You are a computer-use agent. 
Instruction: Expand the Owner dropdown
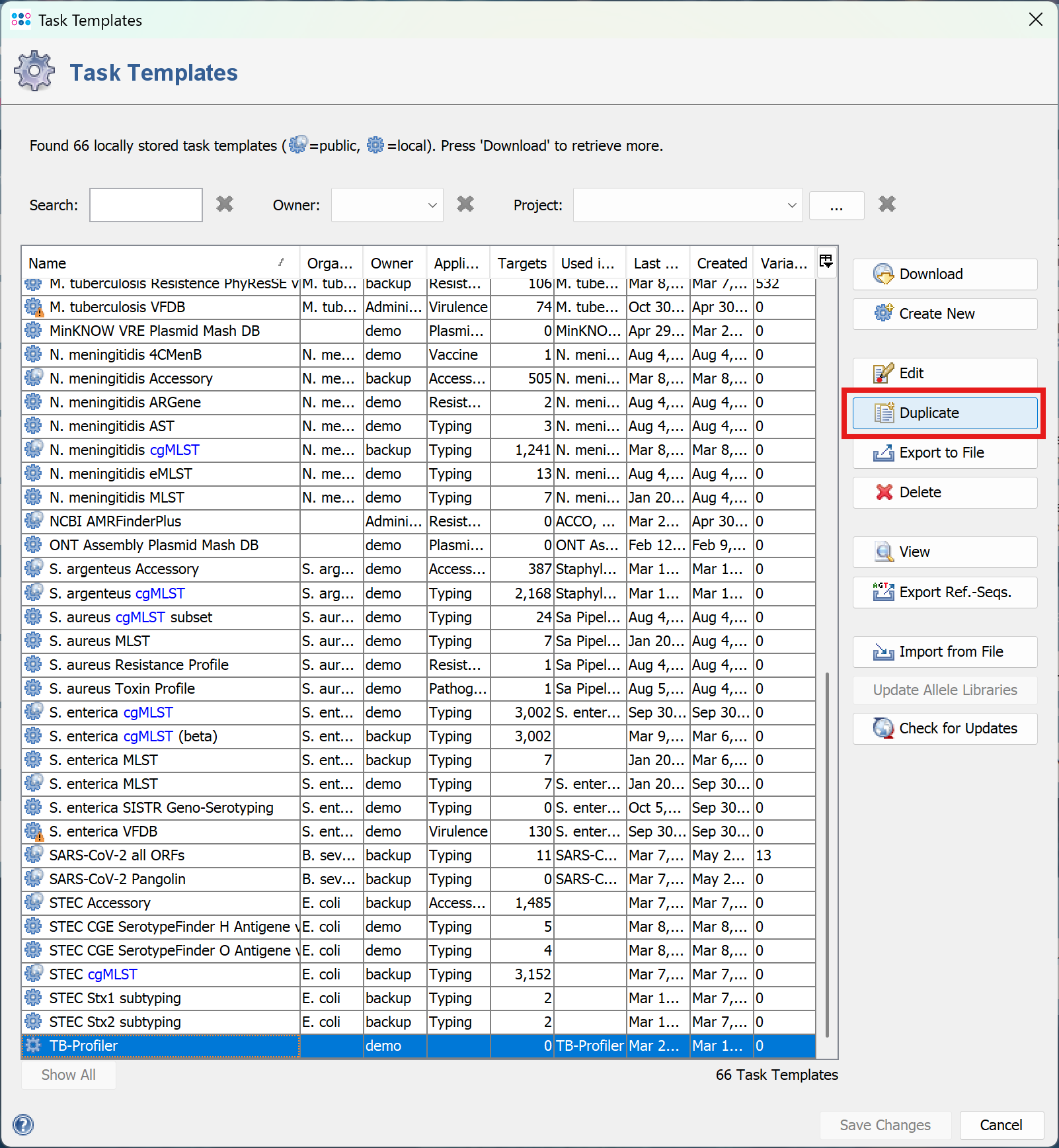[432, 205]
